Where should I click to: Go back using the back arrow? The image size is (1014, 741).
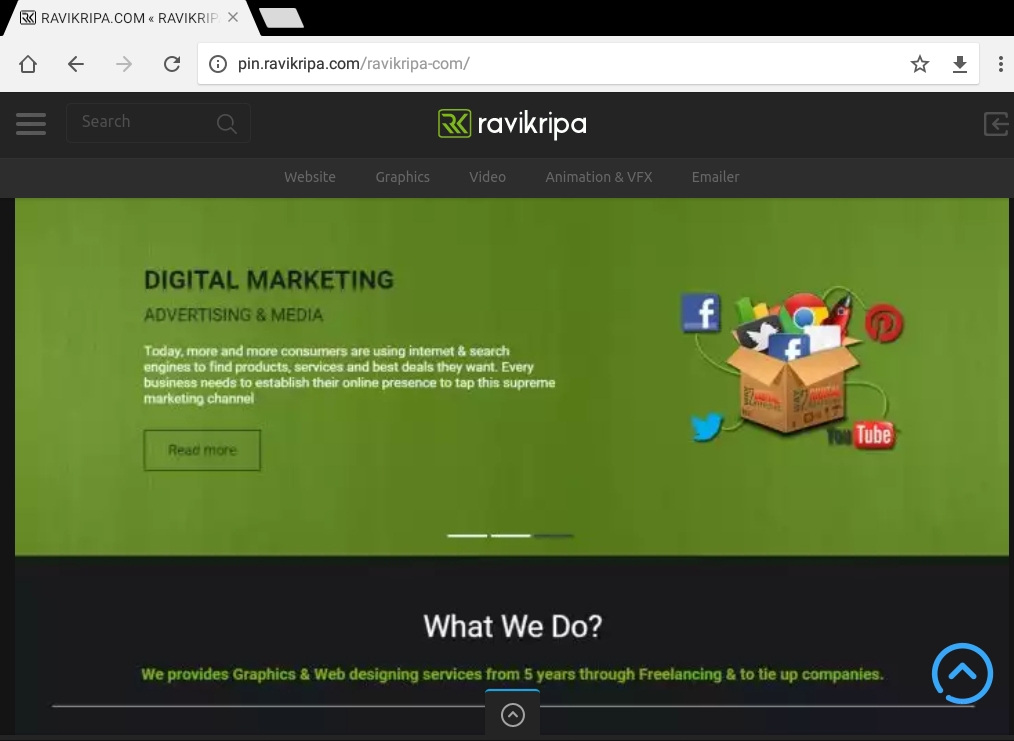tap(76, 64)
